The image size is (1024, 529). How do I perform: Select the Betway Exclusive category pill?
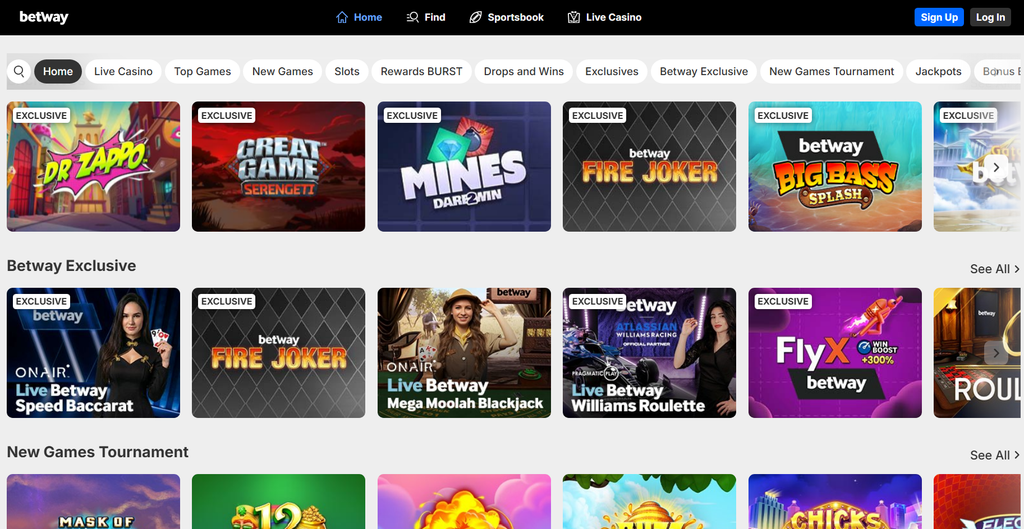[x=704, y=71]
